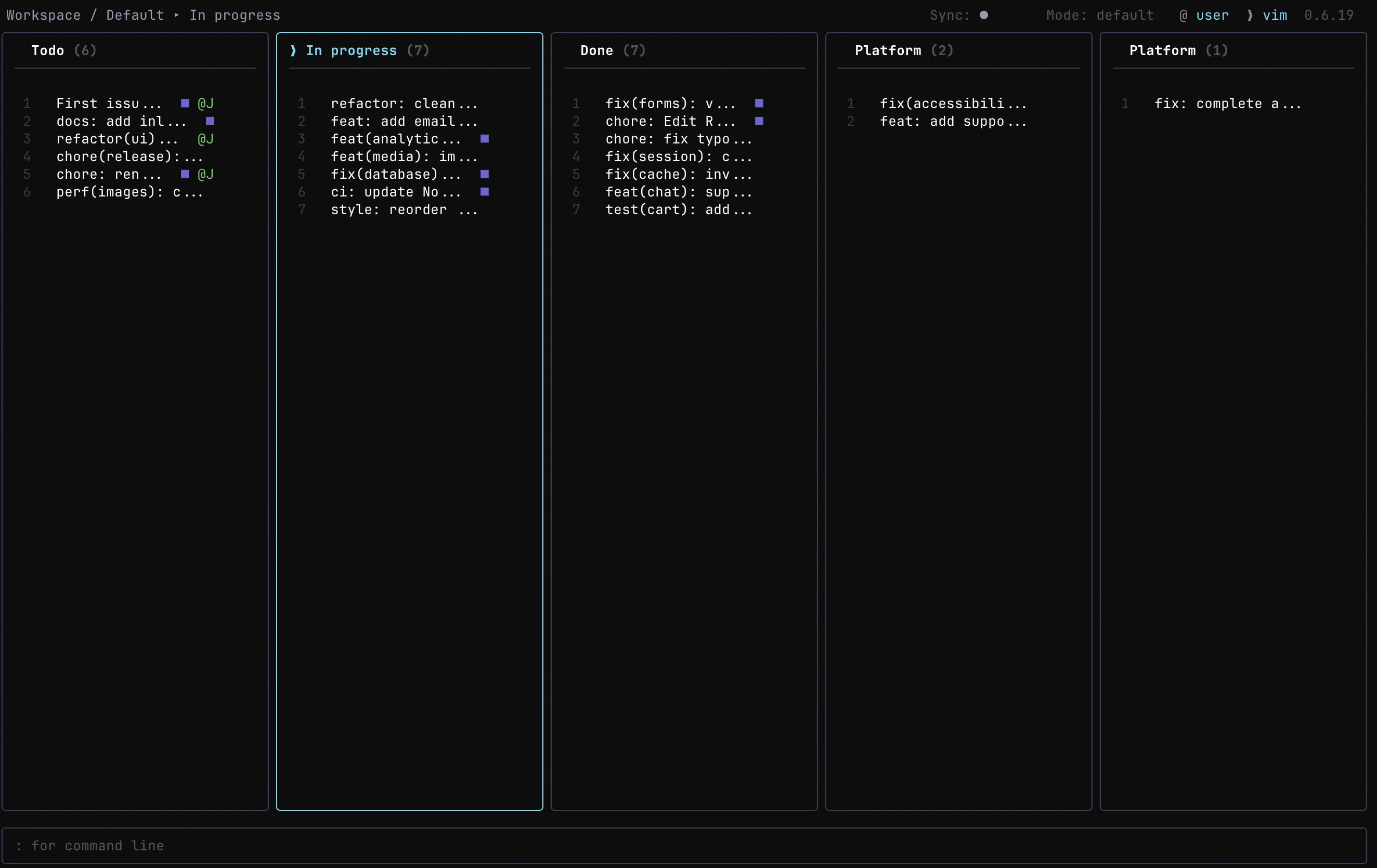Select the Platform (2) column header

(904, 50)
